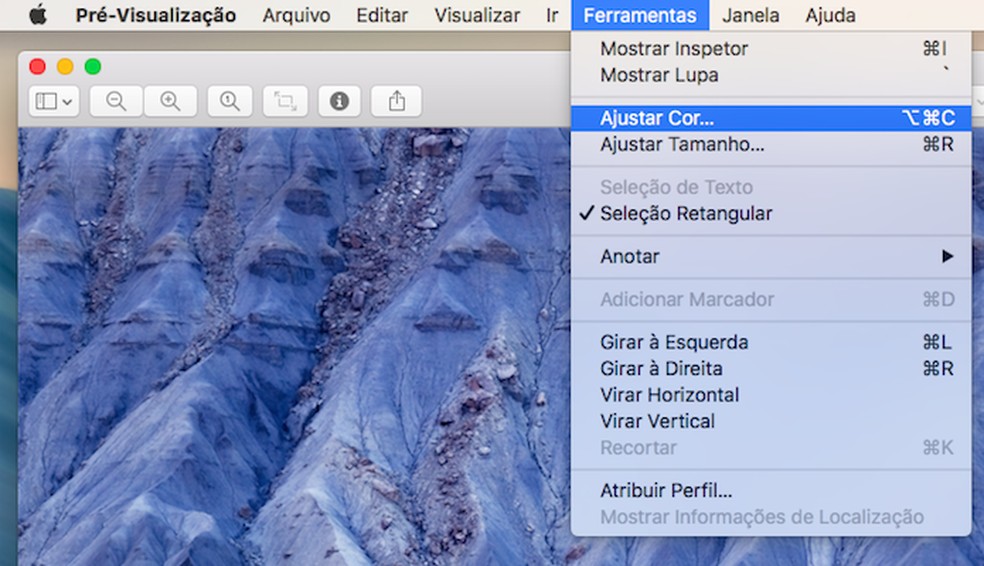The image size is (984, 566).
Task: Choose Virar Horizontal
Action: coord(771,395)
